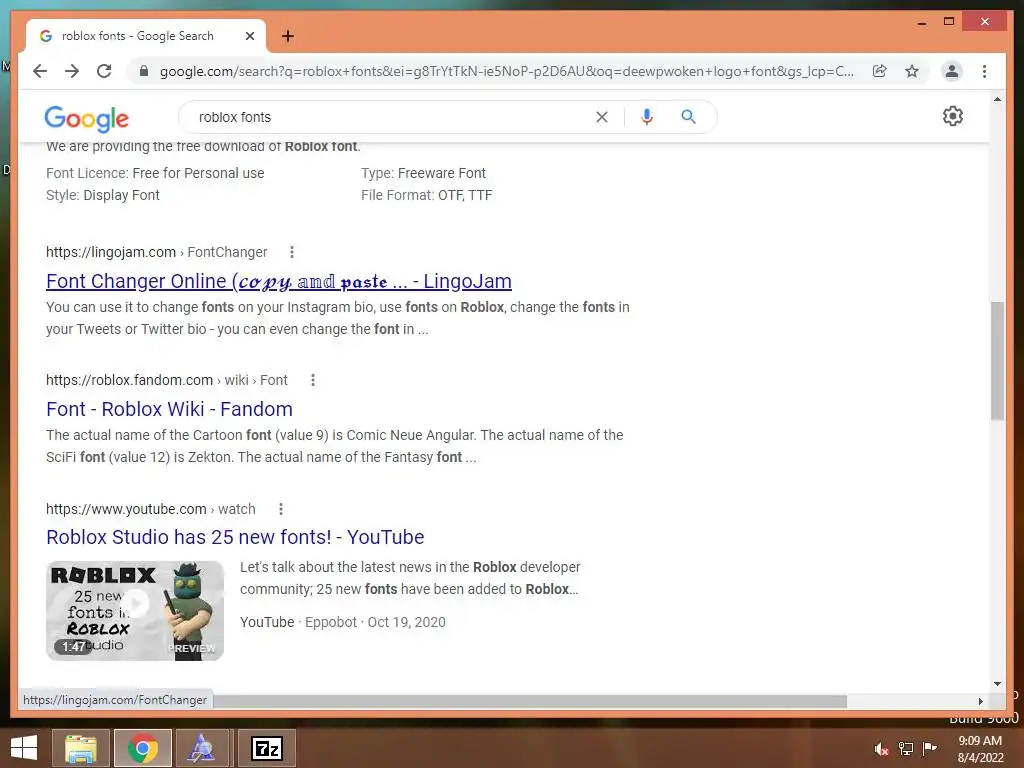Screen dimensions: 1024x768
Task: Submit search with magnifier icon
Action: click(688, 117)
